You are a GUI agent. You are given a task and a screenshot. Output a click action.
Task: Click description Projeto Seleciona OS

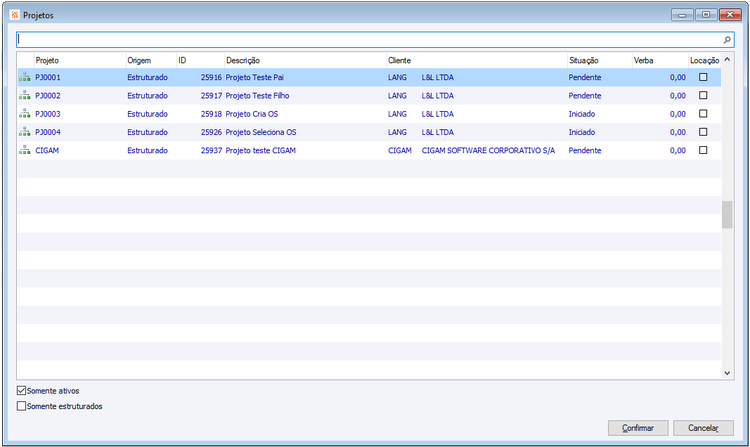(x=261, y=132)
